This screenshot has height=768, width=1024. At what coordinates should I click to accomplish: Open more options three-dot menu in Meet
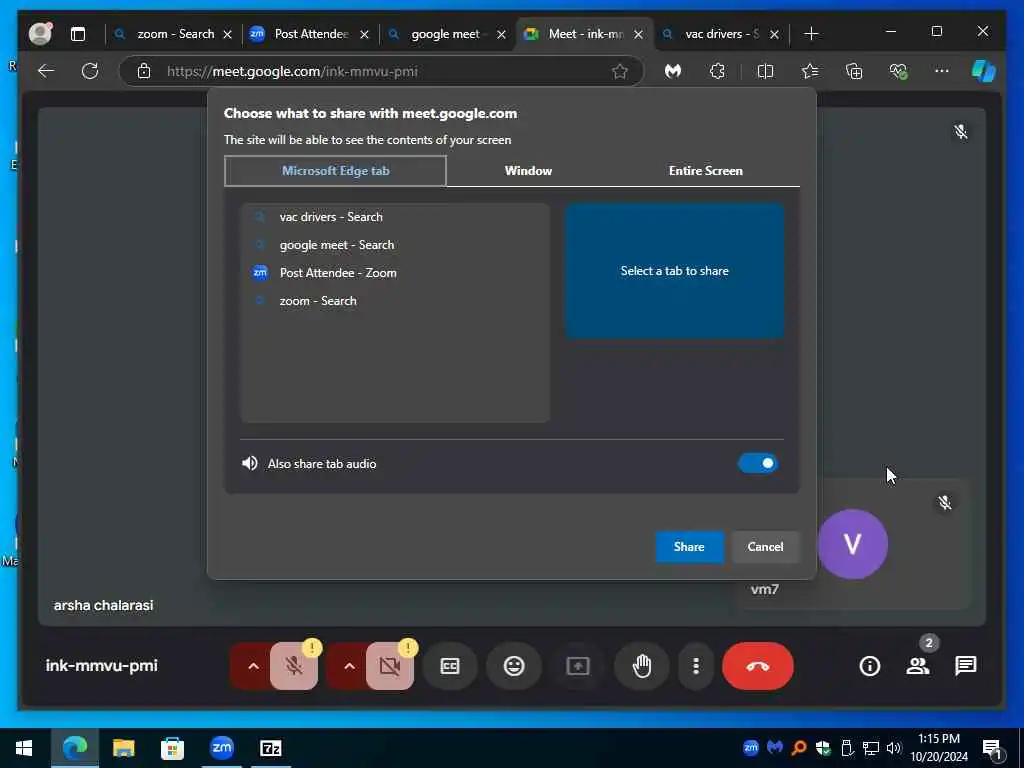[696, 666]
